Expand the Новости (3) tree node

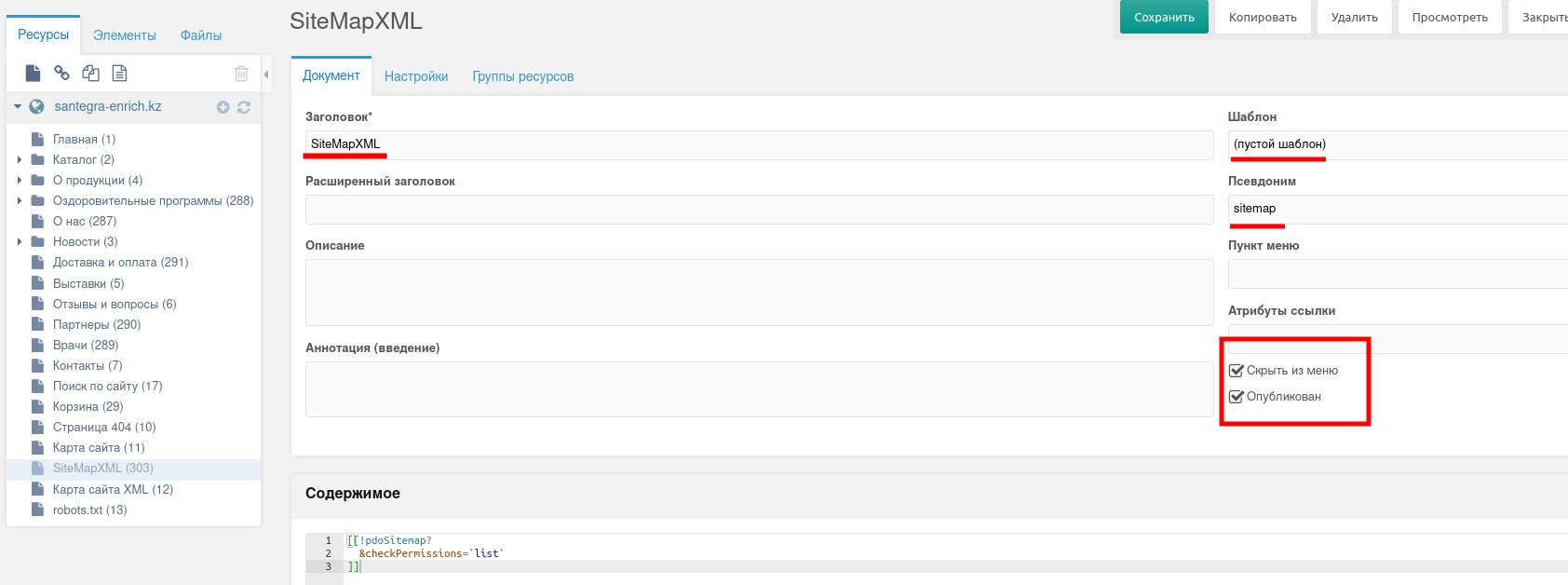(19, 241)
